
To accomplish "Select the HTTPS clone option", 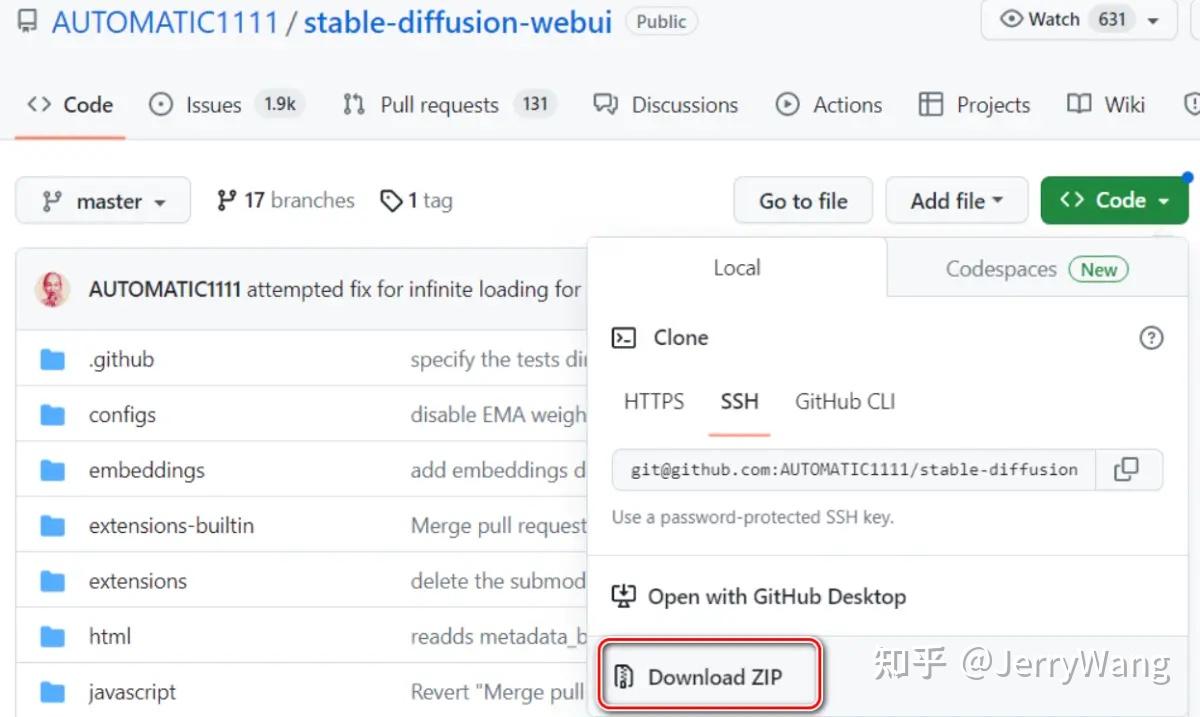I will (654, 402).
